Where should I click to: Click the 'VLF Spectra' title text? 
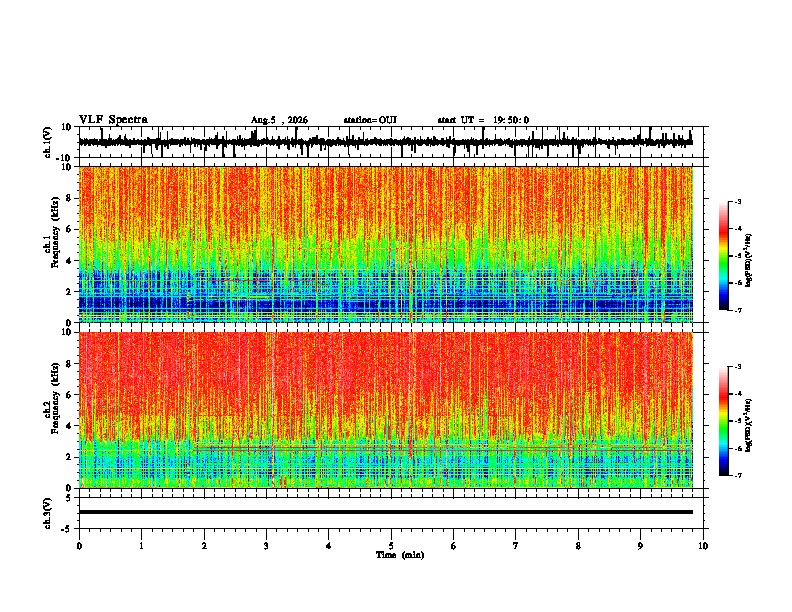click(x=113, y=120)
